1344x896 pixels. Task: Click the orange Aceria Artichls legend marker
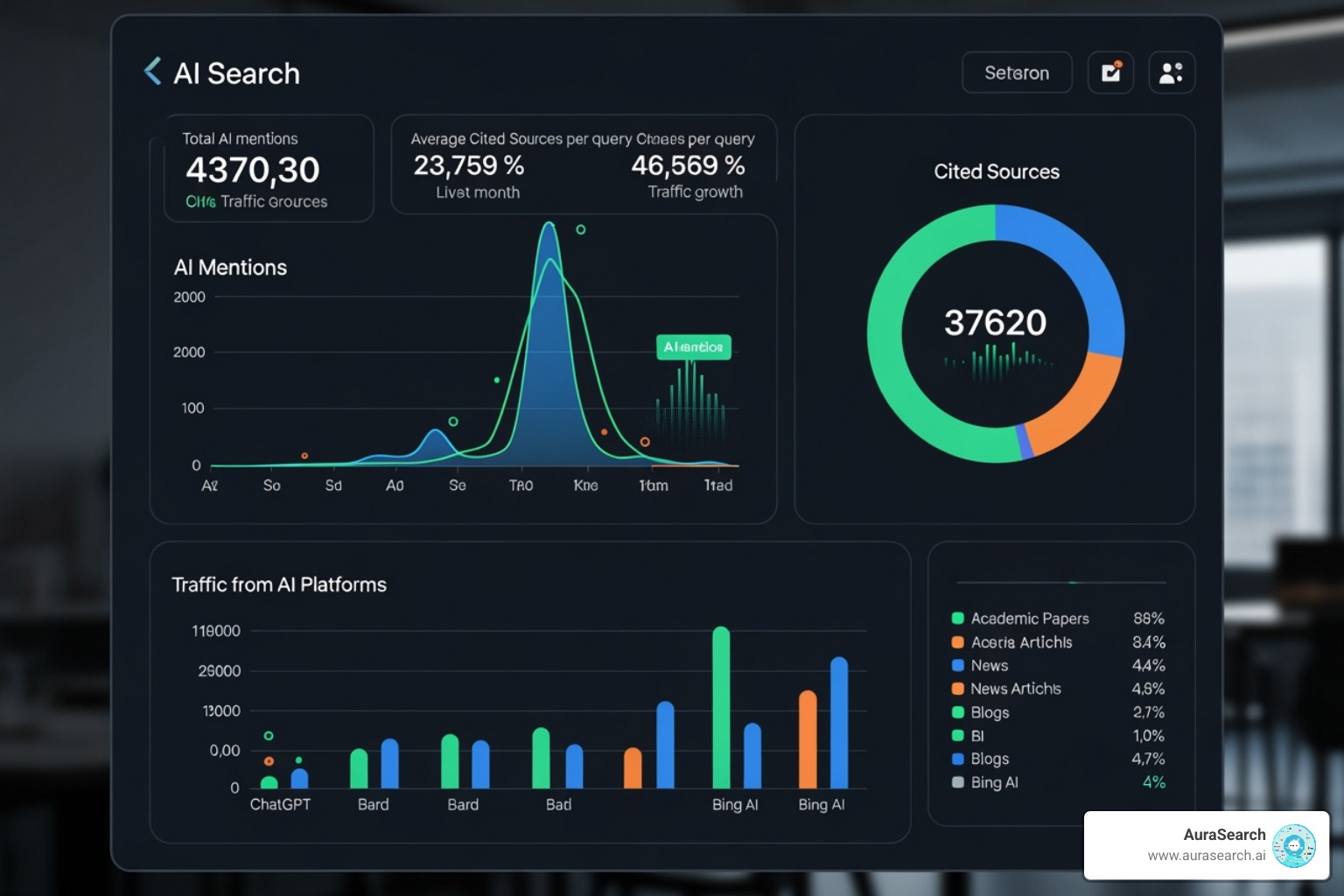point(956,641)
